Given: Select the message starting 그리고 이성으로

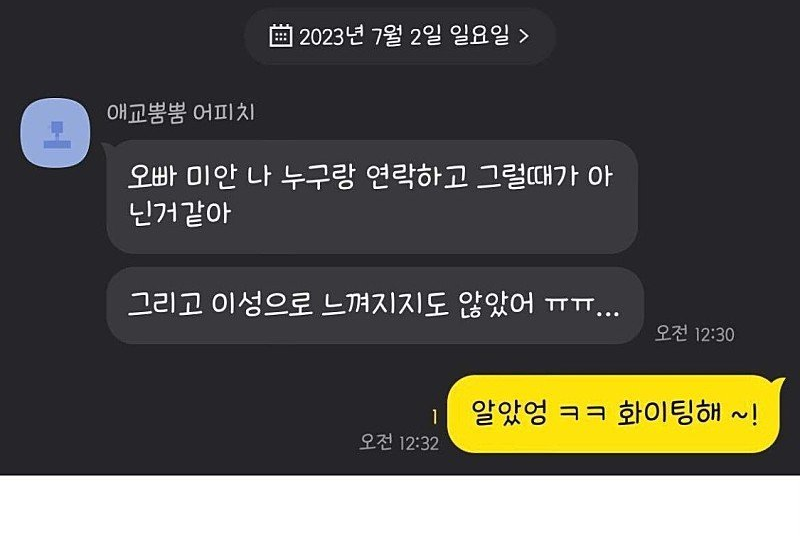Looking at the screenshot, I should 375,305.
